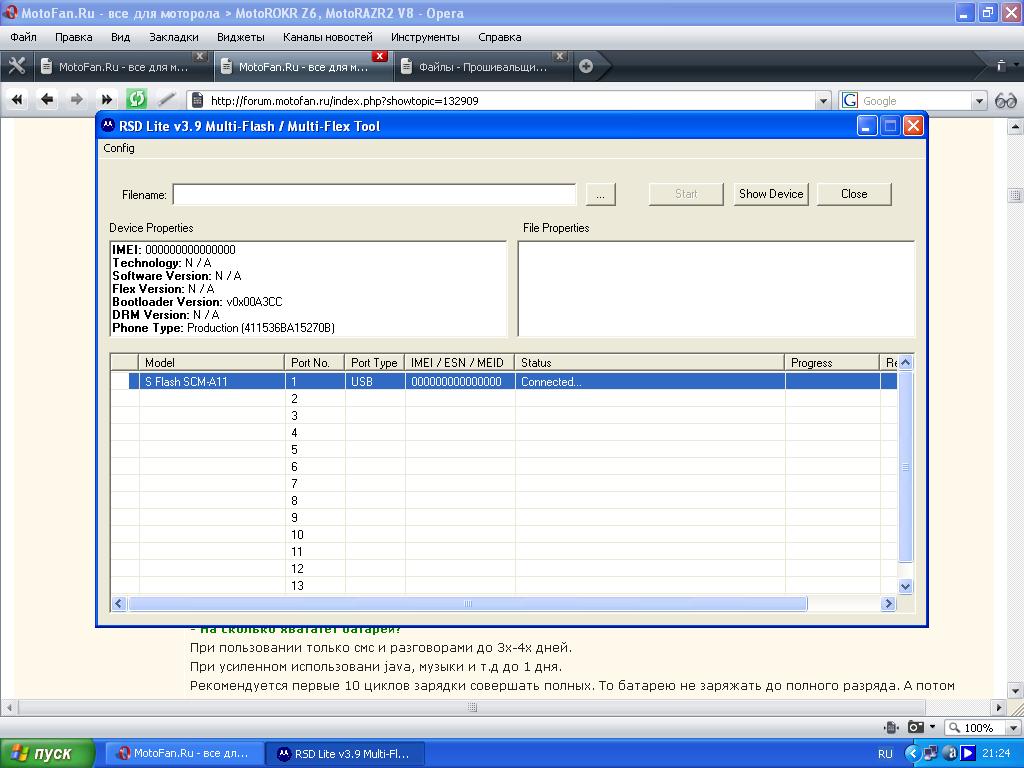This screenshot has width=1024, height=768.
Task: Click the Google search input field
Action: coord(916,101)
